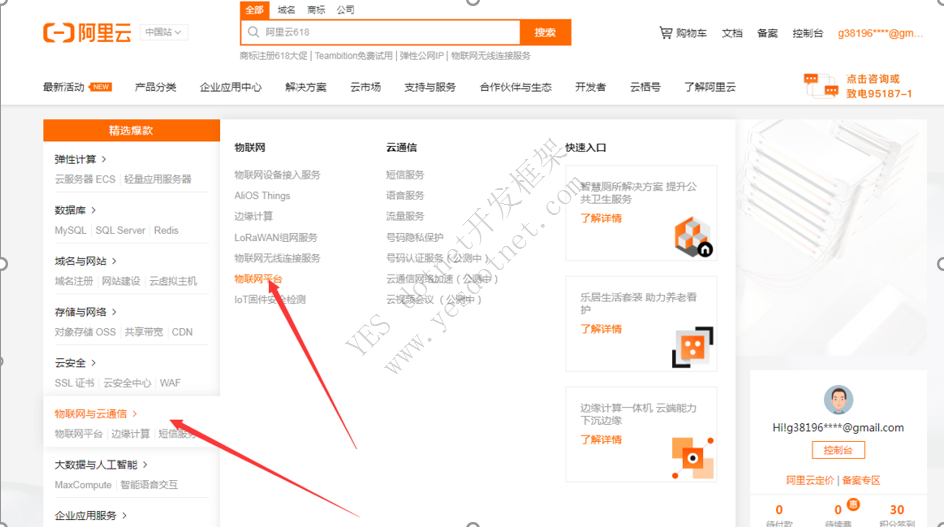Open the 企业应用中心 menu
The width and height of the screenshot is (944, 527).
pos(231,87)
